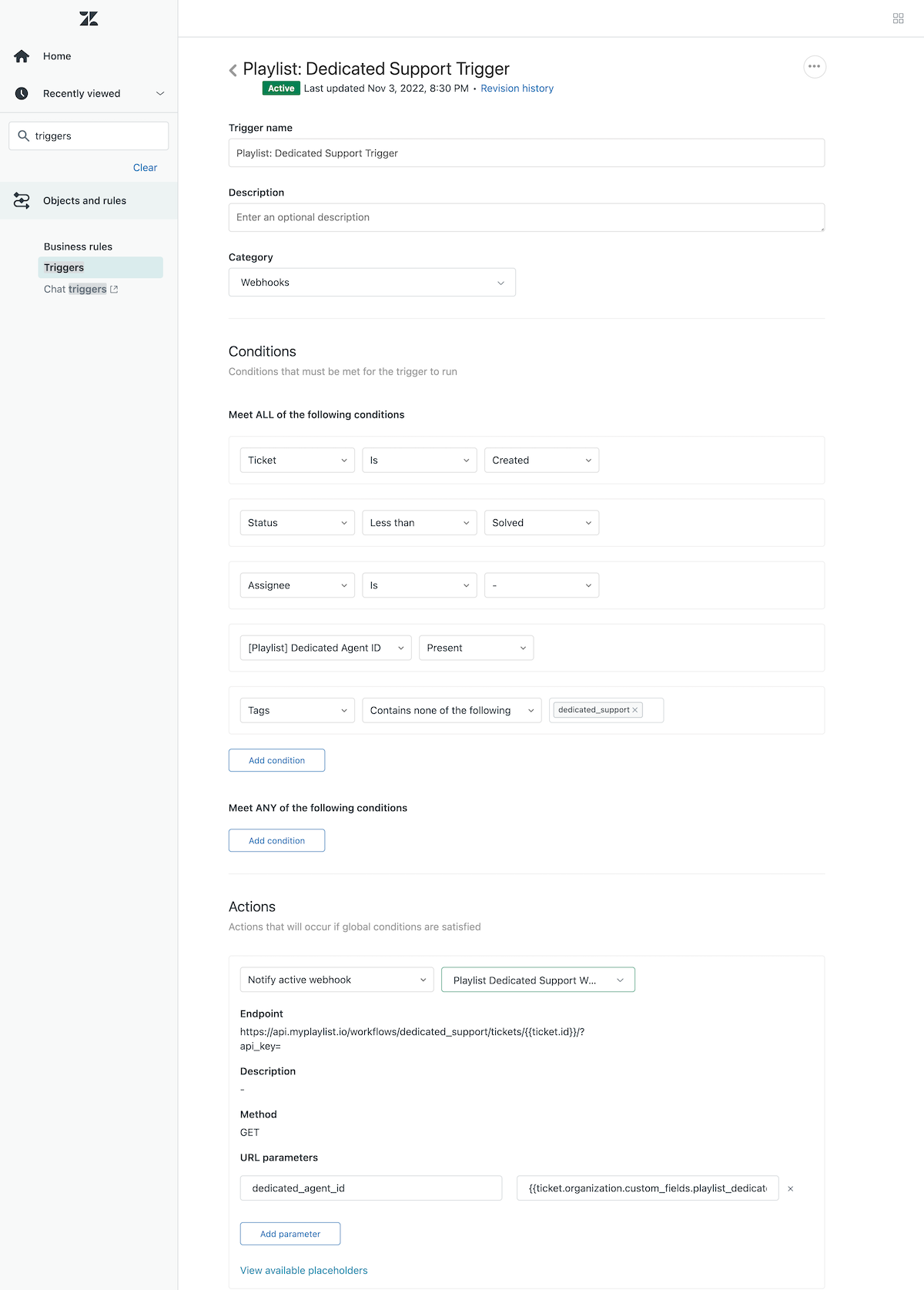This screenshot has height=1290, width=924.
Task: Open Chat triggers sidebar link
Action: [x=75, y=290]
